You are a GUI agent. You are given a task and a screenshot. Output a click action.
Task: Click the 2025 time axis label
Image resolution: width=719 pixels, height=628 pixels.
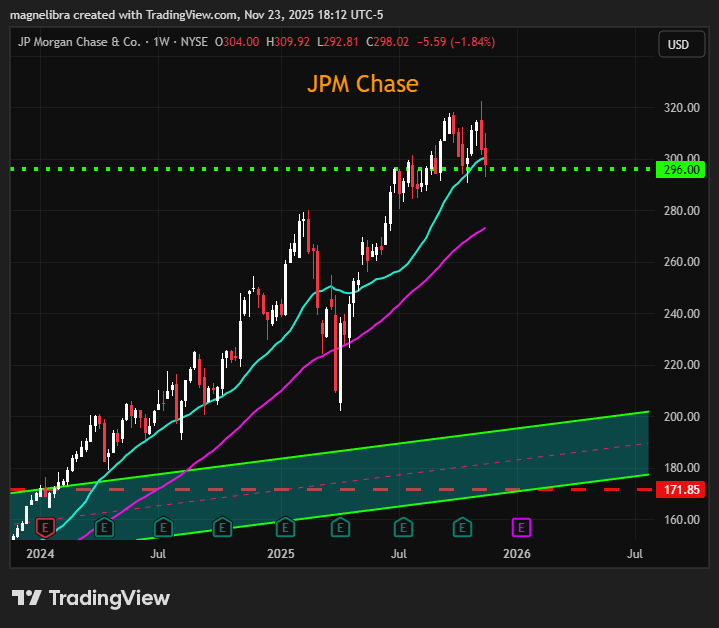[x=281, y=554]
